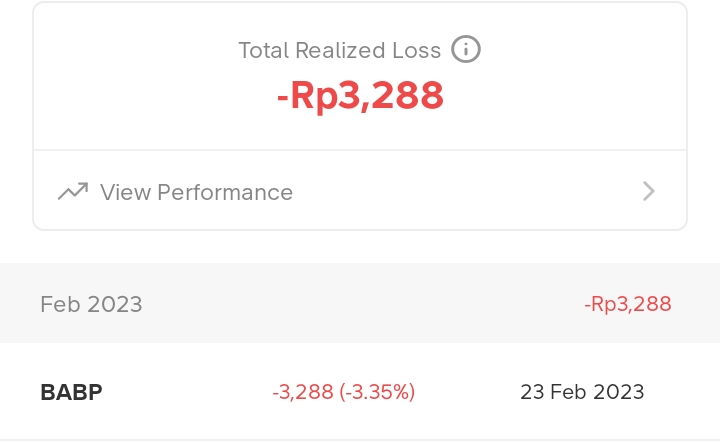Tap the 23 Feb 2023 transaction date
Image resolution: width=720 pixels, height=442 pixels.
(x=582, y=392)
